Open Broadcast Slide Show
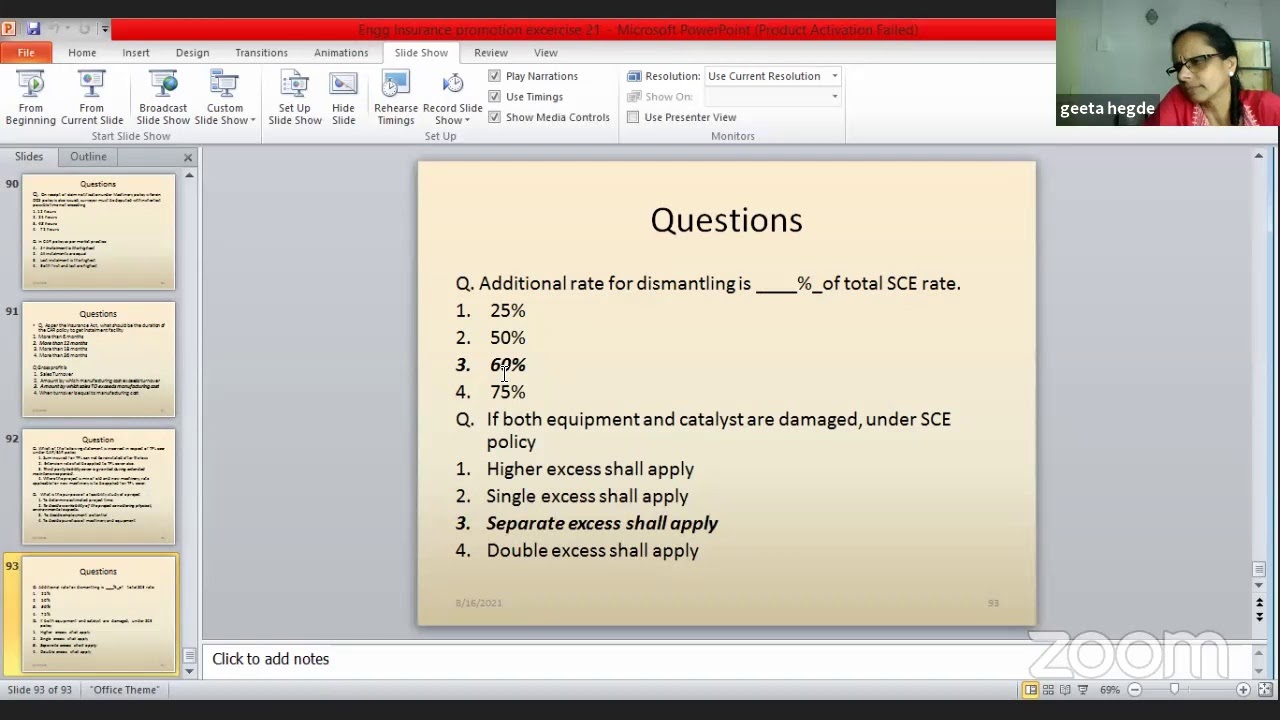 [163, 98]
